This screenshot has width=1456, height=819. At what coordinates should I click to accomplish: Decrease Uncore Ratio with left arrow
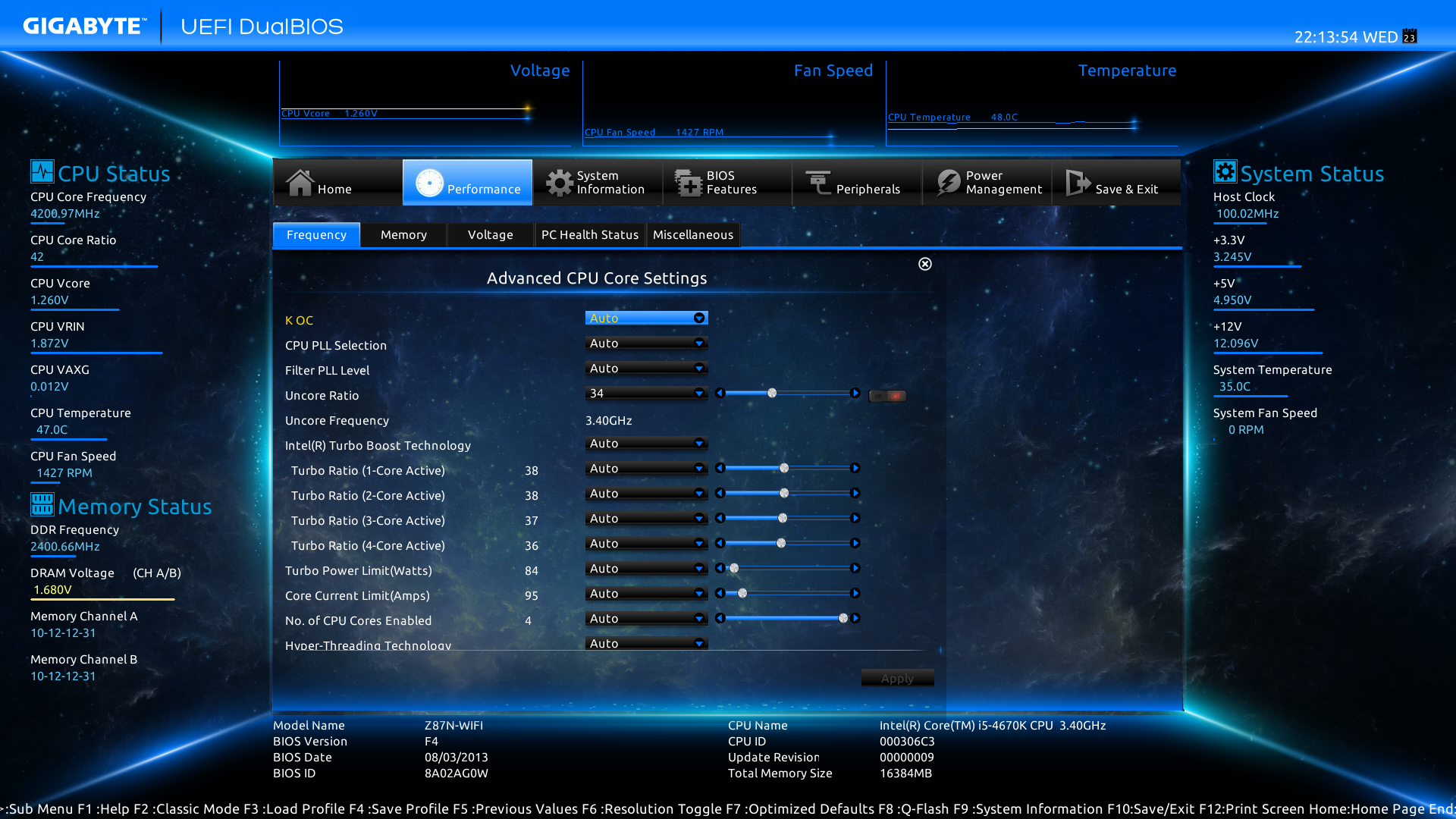tap(720, 393)
